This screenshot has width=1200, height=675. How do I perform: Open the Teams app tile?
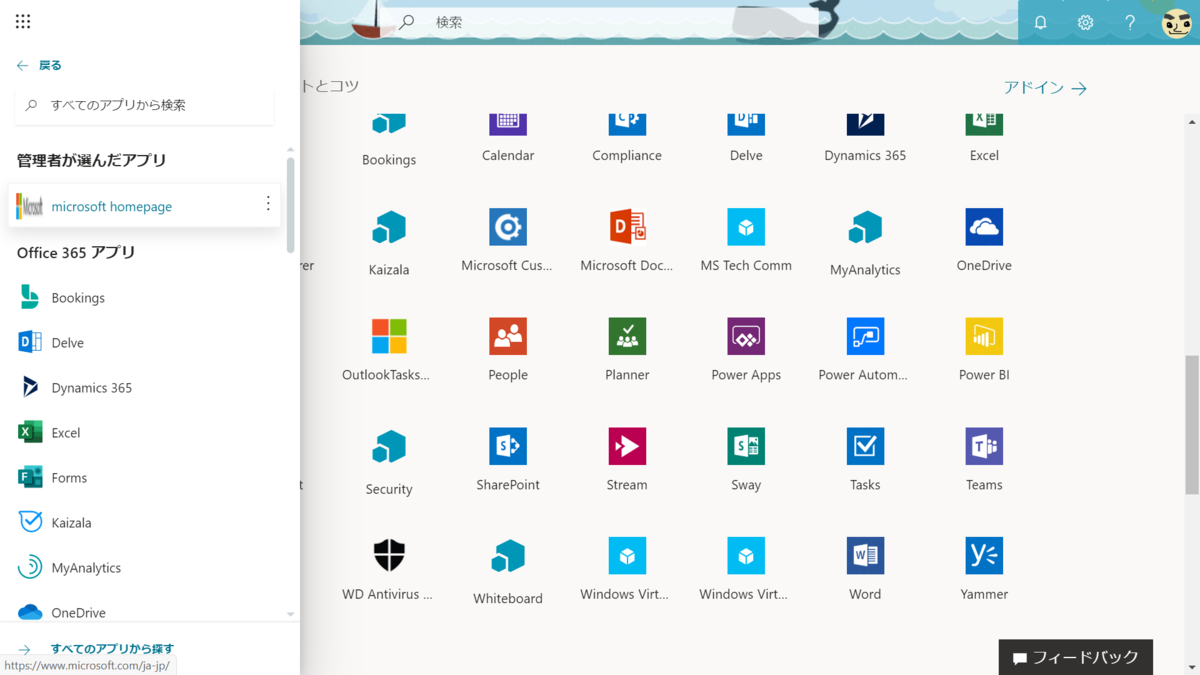point(984,460)
